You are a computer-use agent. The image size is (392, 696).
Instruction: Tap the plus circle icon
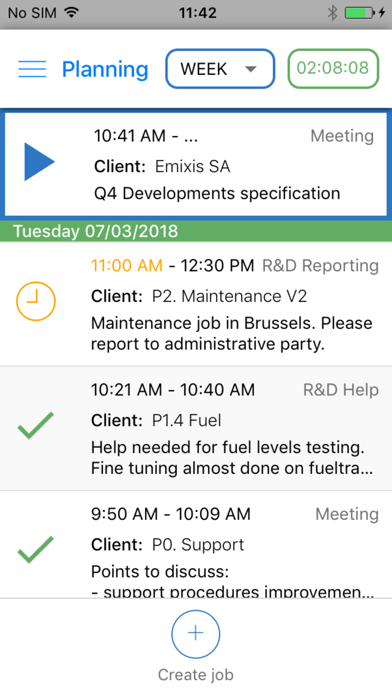pyautogui.click(x=196, y=633)
